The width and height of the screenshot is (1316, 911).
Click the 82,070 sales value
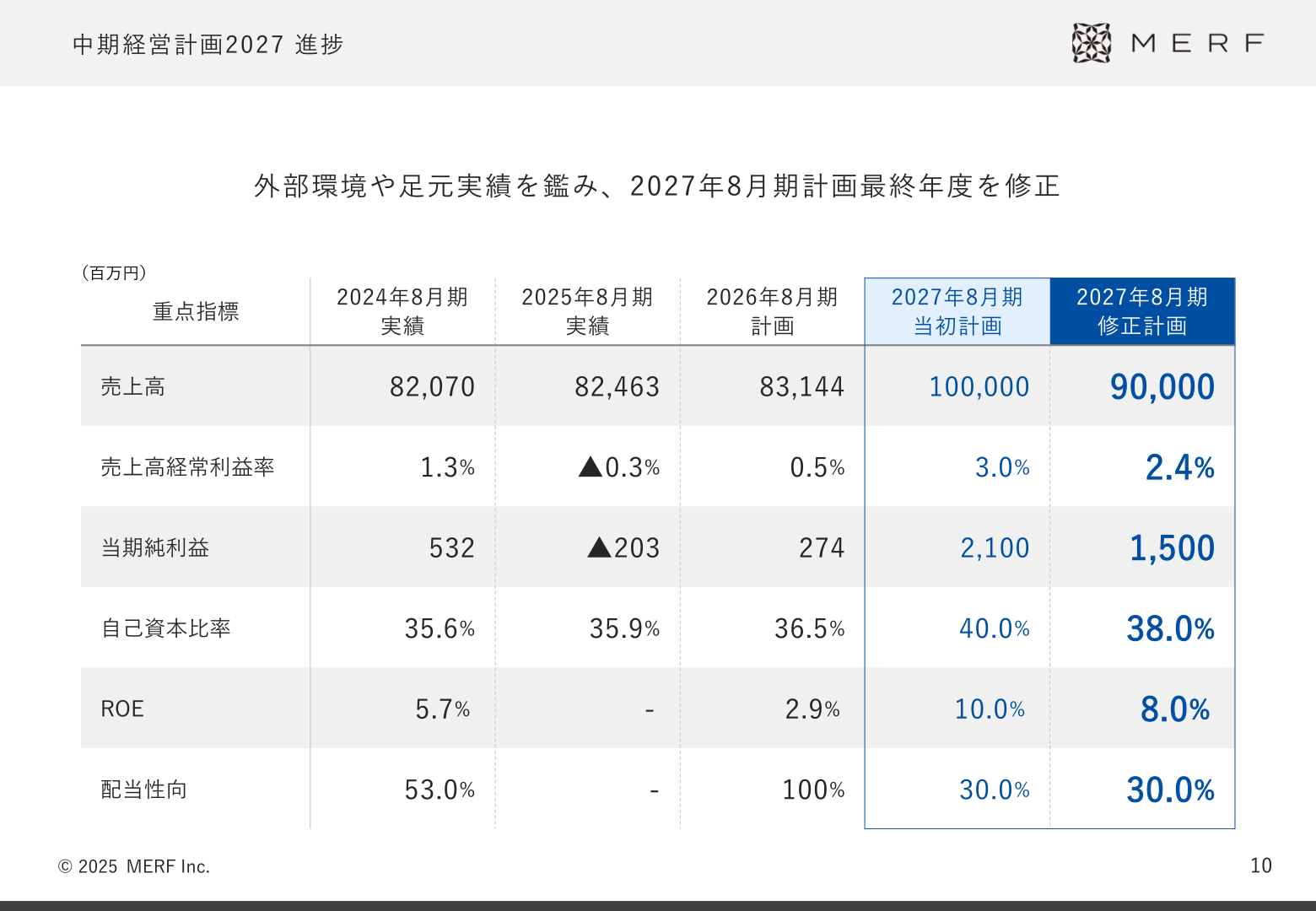pos(432,386)
